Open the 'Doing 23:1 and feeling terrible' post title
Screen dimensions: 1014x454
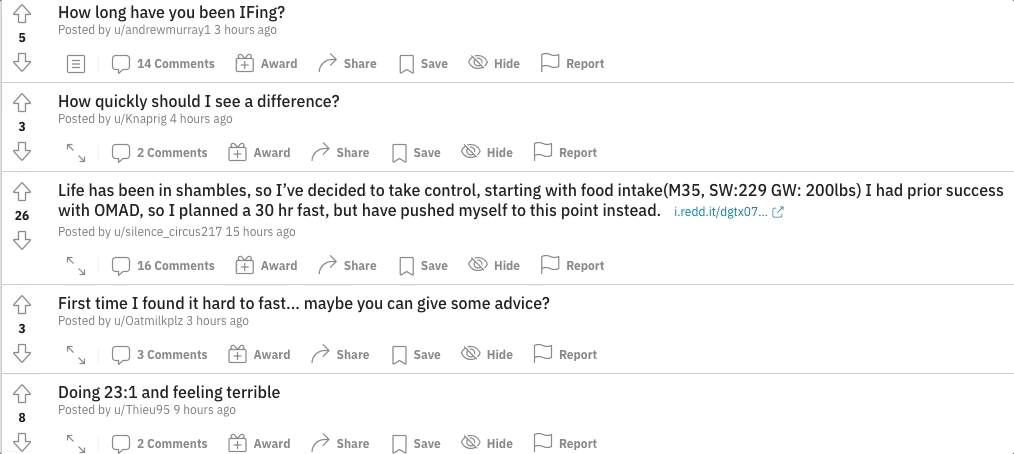[169, 392]
